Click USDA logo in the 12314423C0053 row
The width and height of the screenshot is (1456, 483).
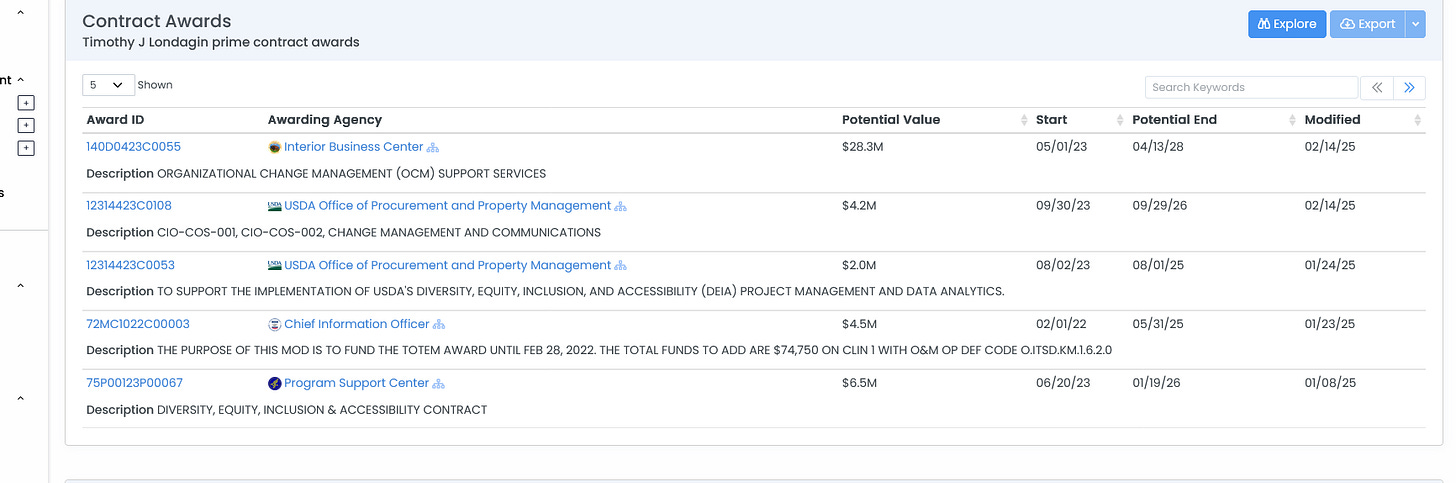[x=275, y=265]
